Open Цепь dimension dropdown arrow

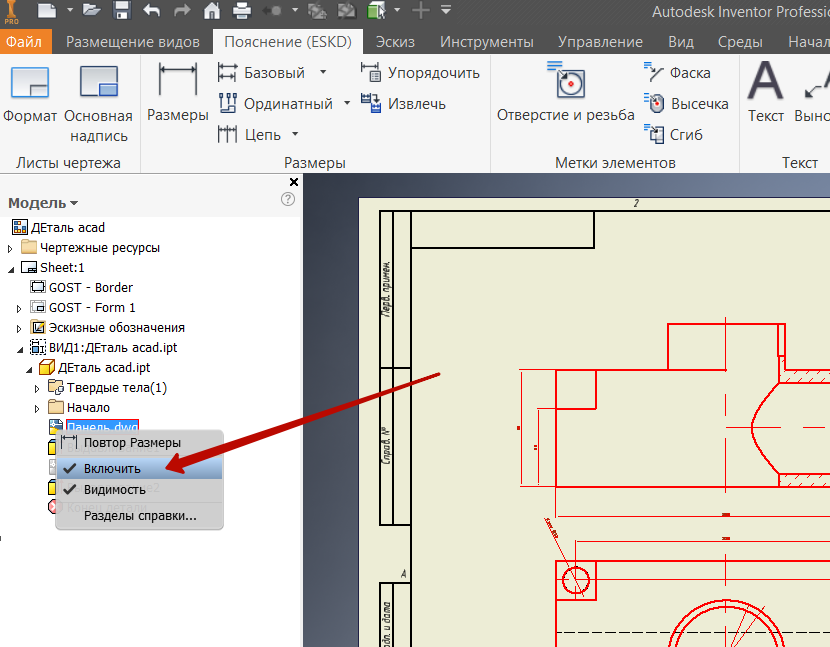click(x=295, y=134)
